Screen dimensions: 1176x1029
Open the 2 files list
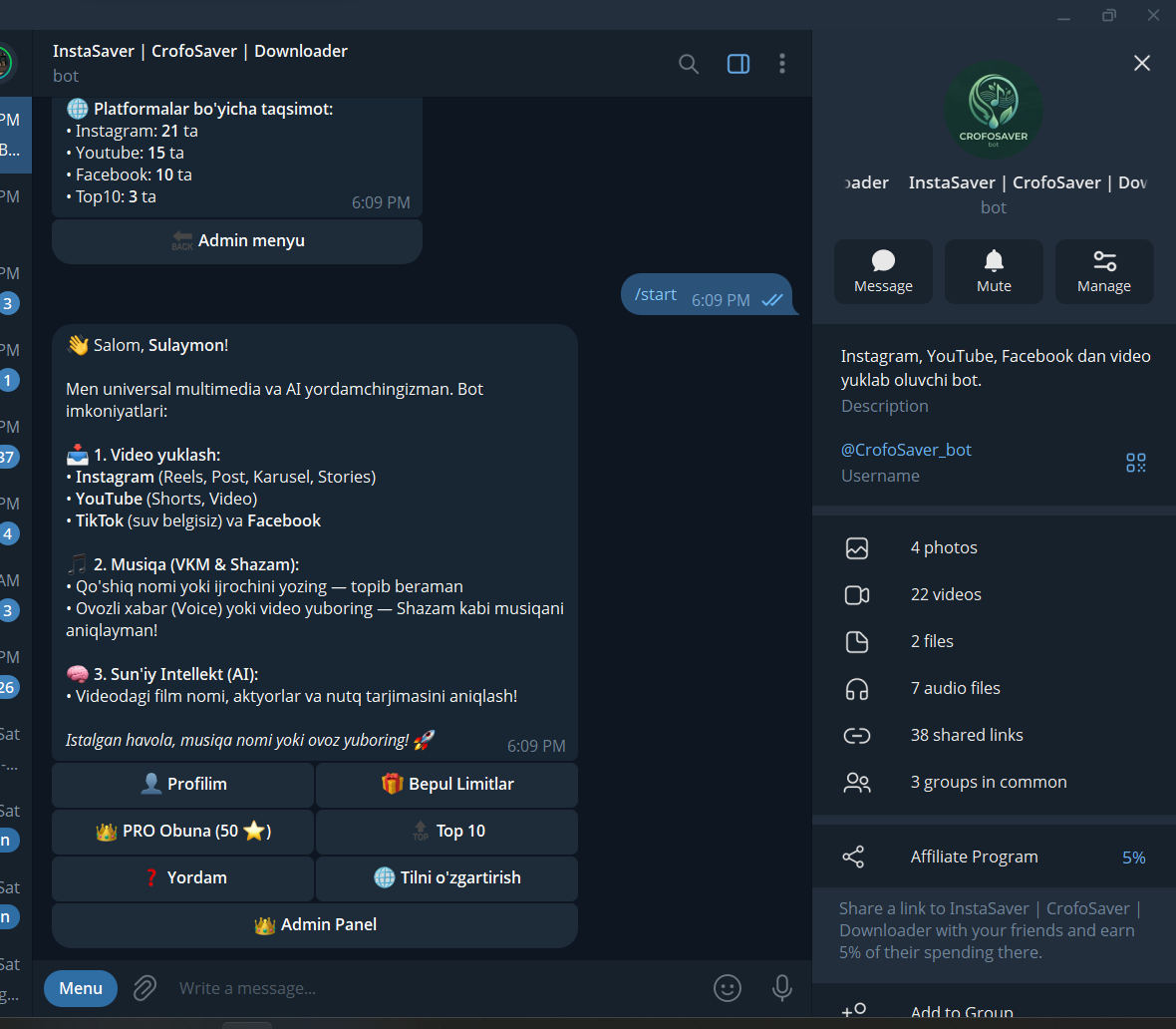pyautogui.click(x=994, y=642)
